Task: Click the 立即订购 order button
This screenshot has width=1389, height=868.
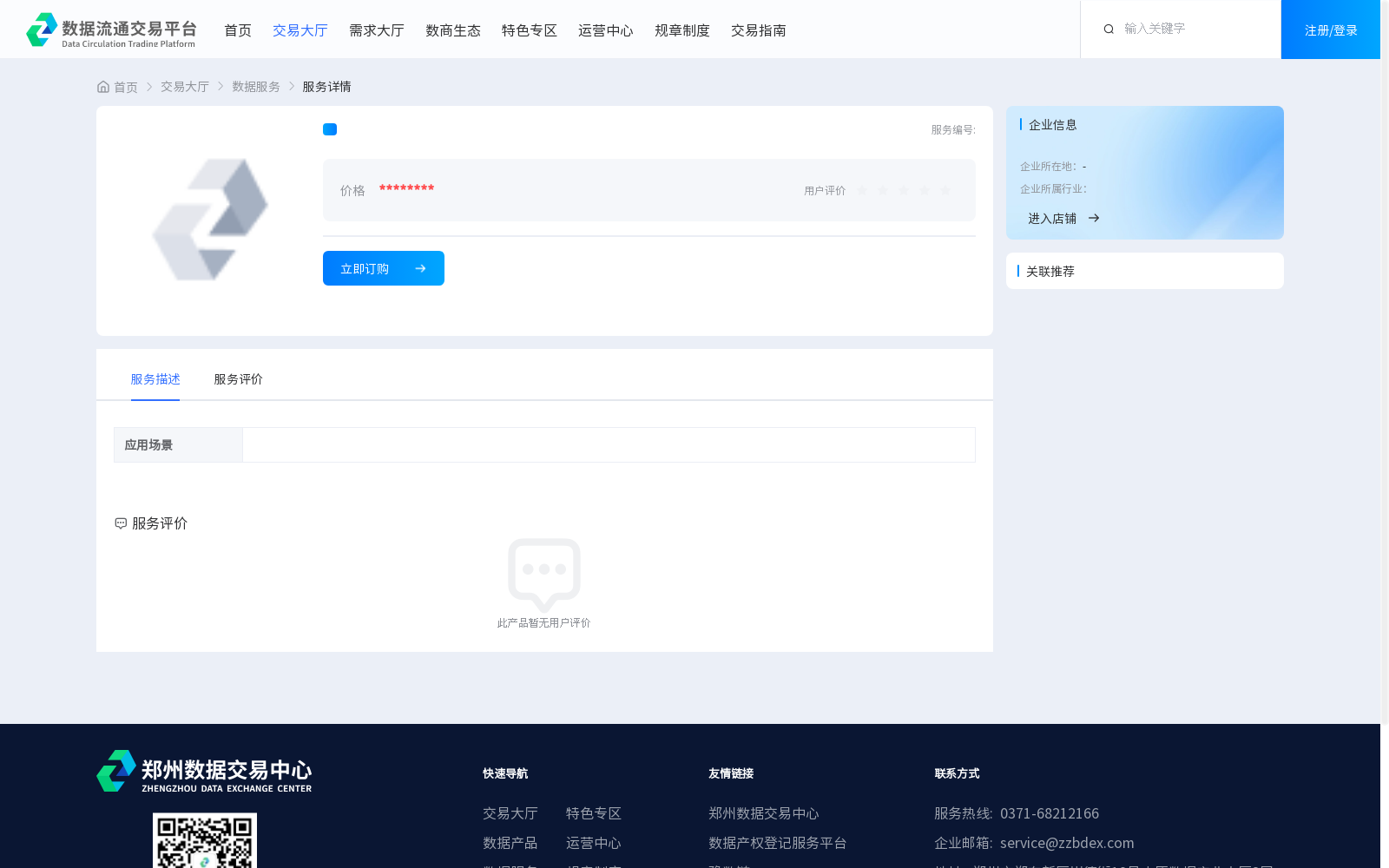Action: pos(383,268)
